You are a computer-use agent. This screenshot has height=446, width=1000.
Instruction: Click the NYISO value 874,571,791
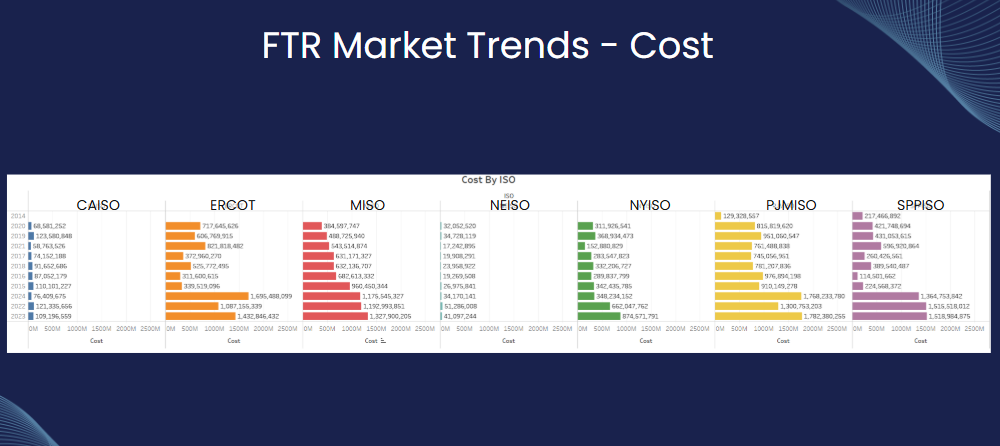(640, 316)
